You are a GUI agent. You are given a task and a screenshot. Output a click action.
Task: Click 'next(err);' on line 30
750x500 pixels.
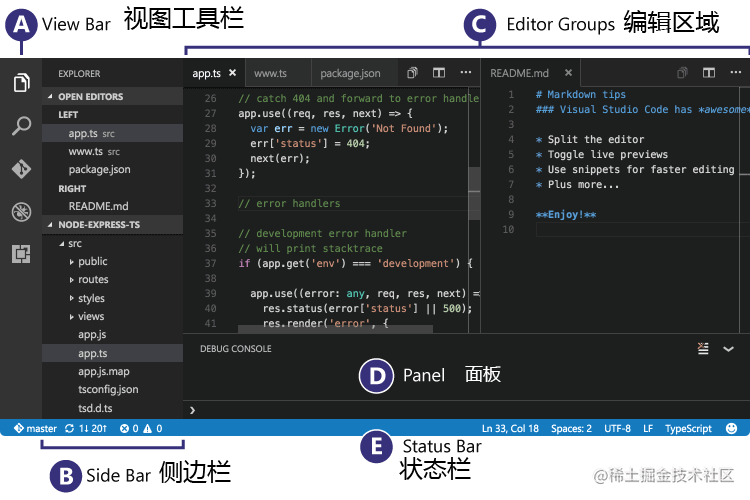(x=280, y=158)
